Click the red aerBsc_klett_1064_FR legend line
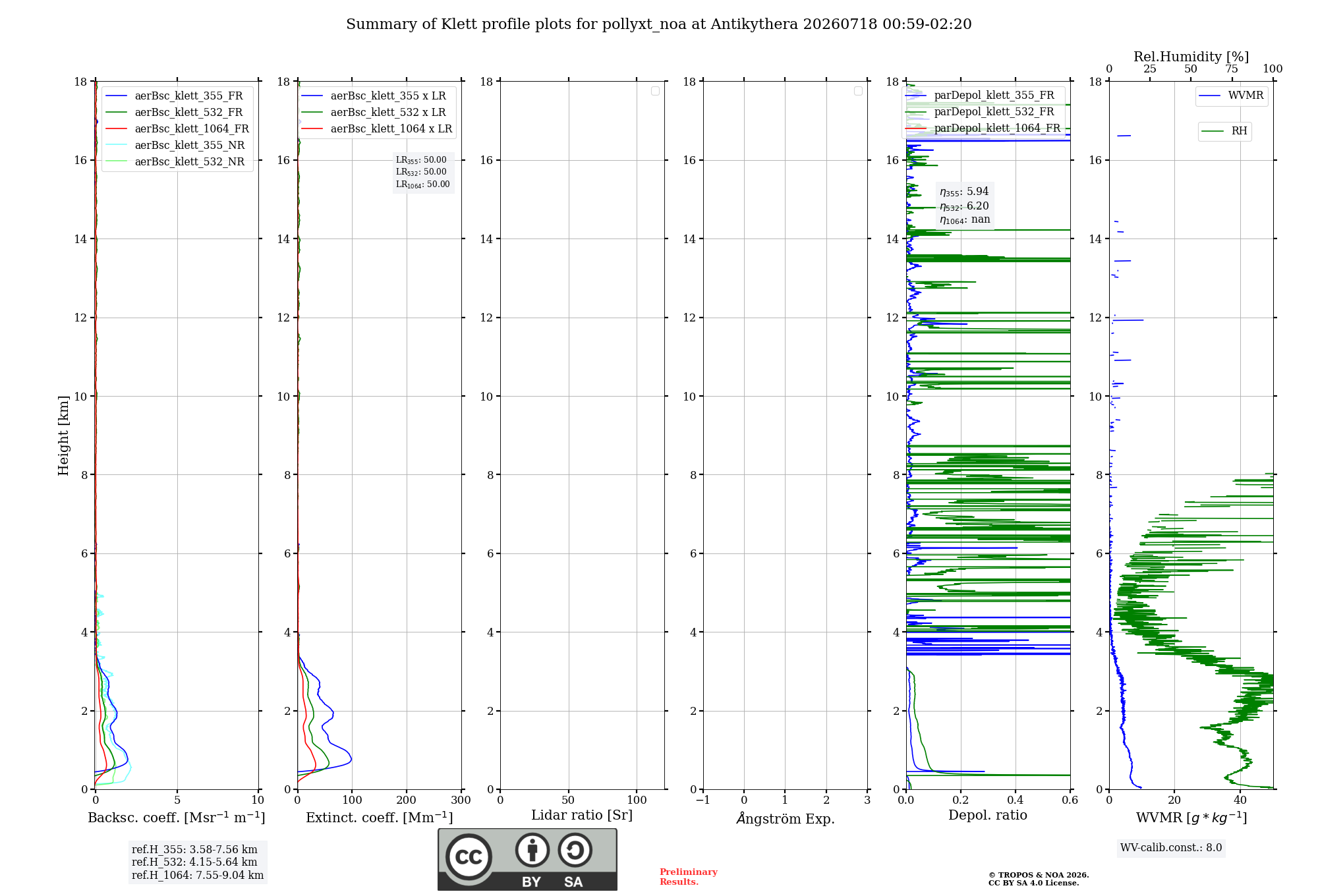 116,129
